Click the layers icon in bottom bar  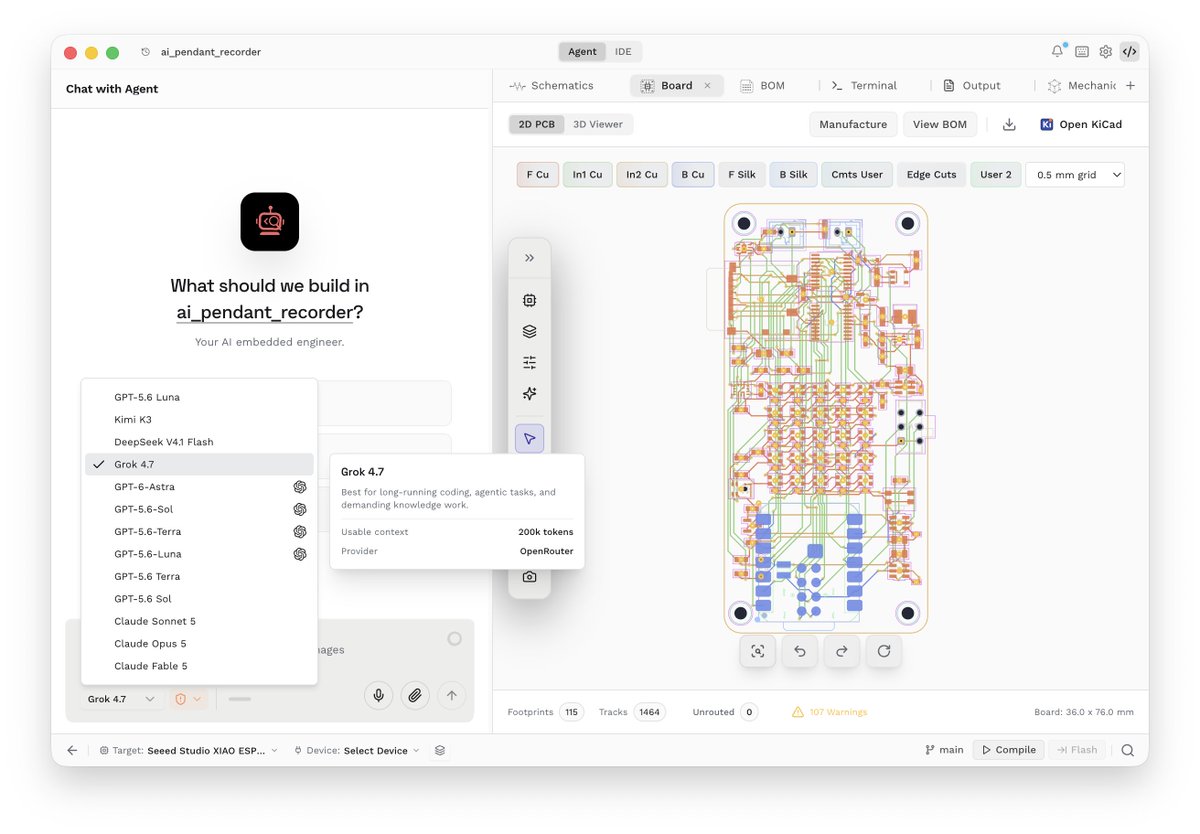pyautogui.click(x=440, y=750)
